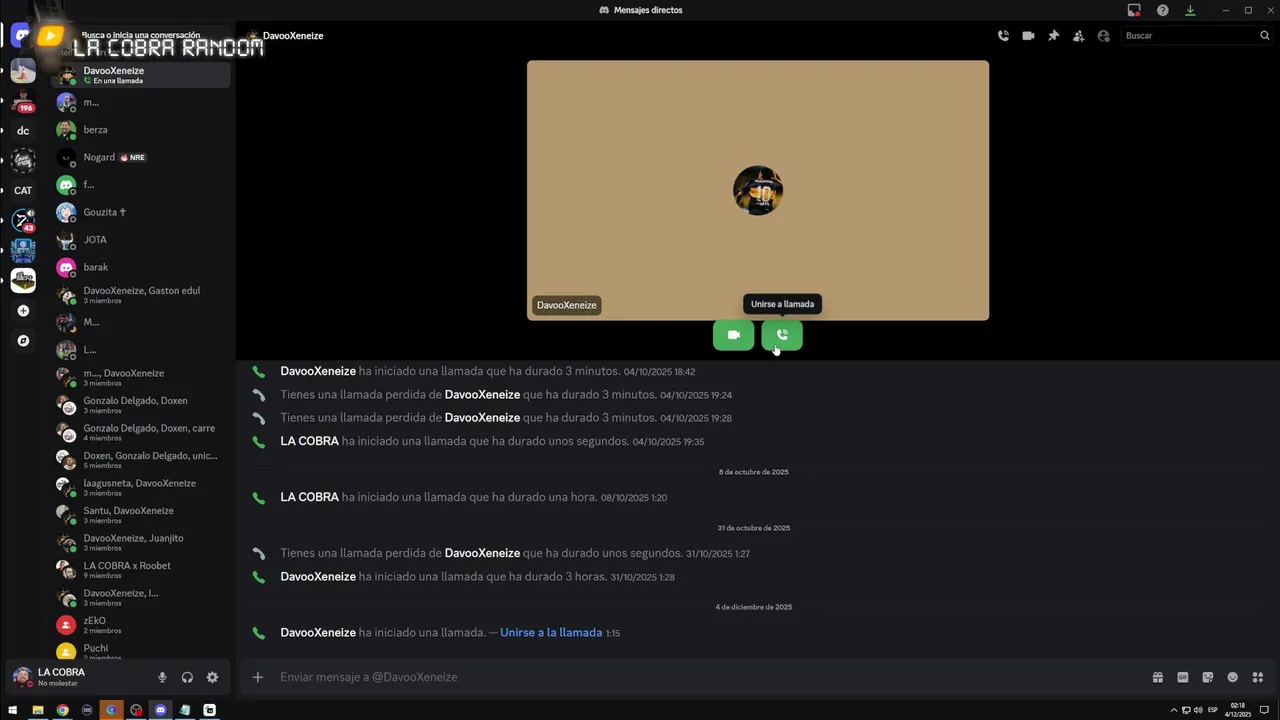Screen dimensions: 1280x720
Task: Mute the microphone in the user panel
Action: 162,677
